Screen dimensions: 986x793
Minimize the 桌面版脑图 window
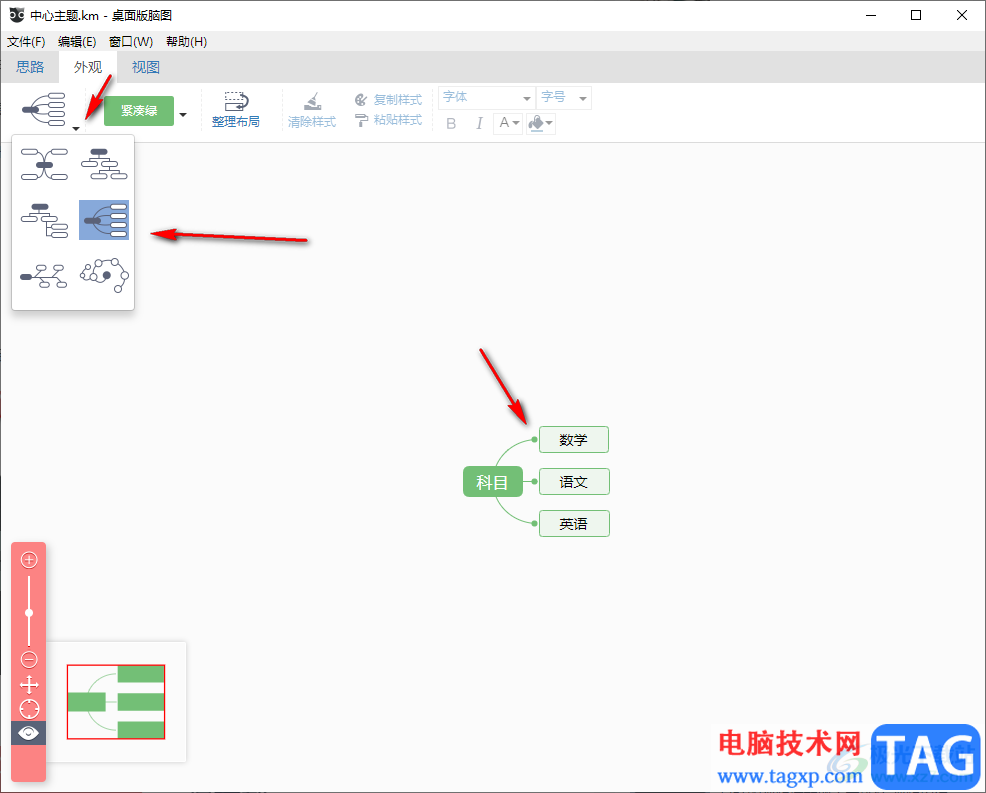click(871, 15)
